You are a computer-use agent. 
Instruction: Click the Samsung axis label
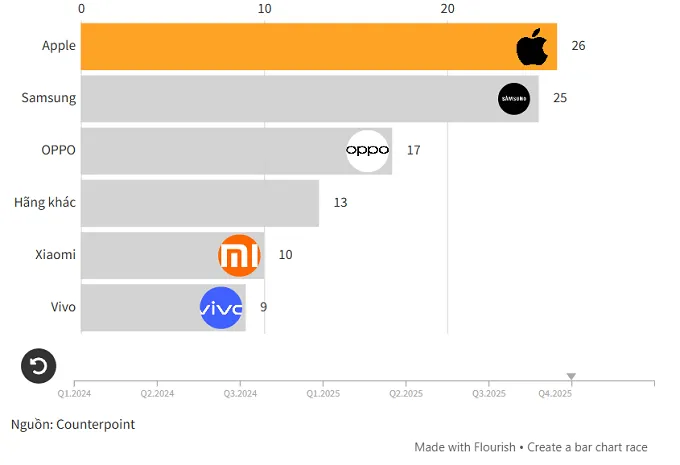coord(48,98)
